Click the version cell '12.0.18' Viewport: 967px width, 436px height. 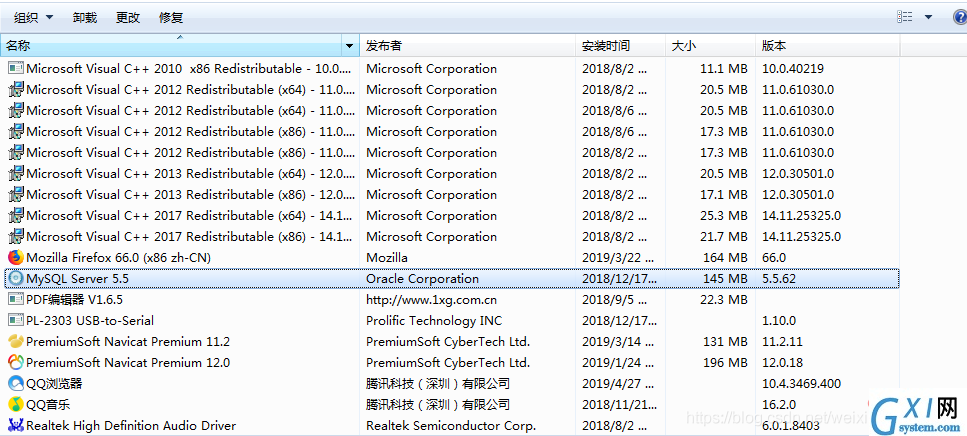coord(783,362)
